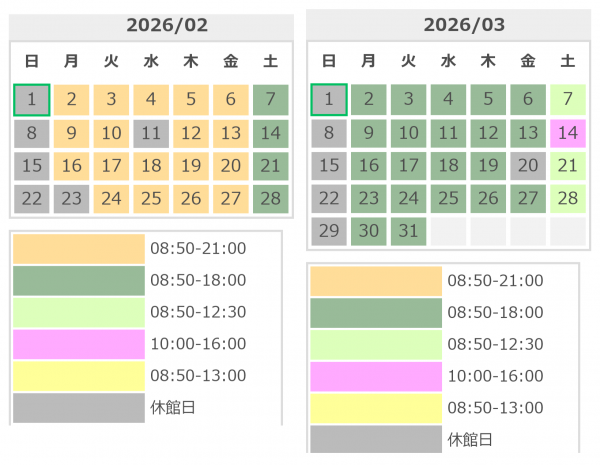Image resolution: width=600 pixels, height=465 pixels.
Task: Click the pink 10:00-16:00 legend swatch on the left
Action: pyautogui.click(x=78, y=344)
